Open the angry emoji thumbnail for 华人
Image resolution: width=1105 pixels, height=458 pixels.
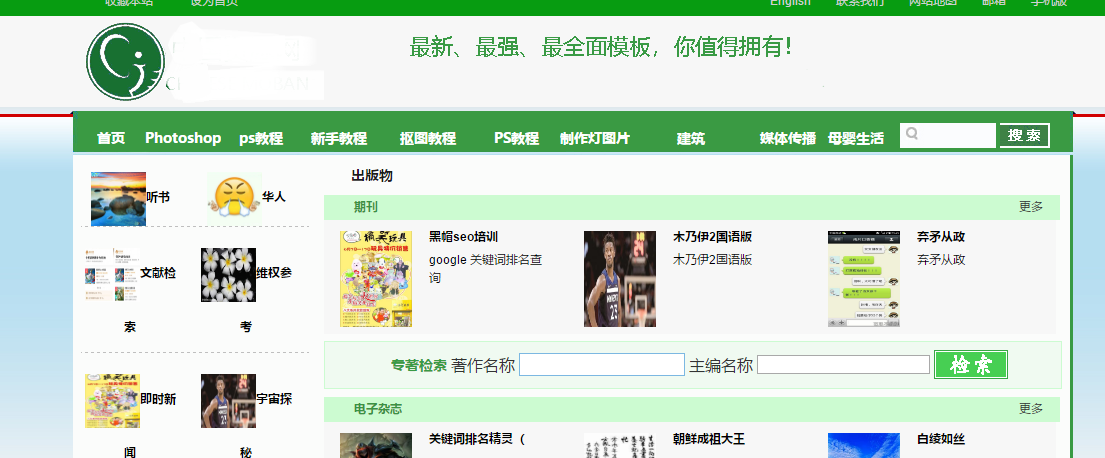pyautogui.click(x=234, y=197)
